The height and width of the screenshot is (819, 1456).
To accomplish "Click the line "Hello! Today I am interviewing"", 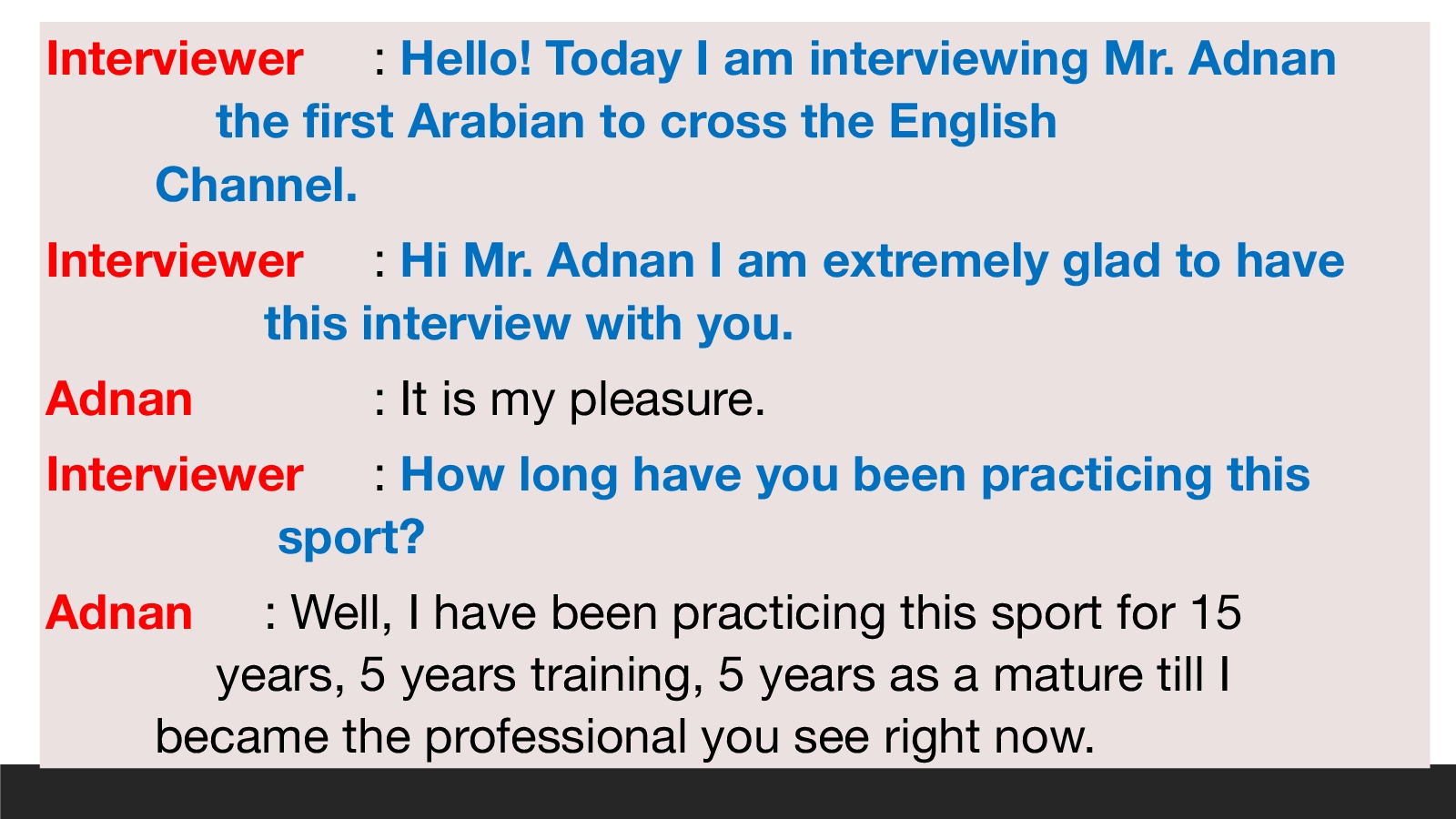I will tap(867, 60).
